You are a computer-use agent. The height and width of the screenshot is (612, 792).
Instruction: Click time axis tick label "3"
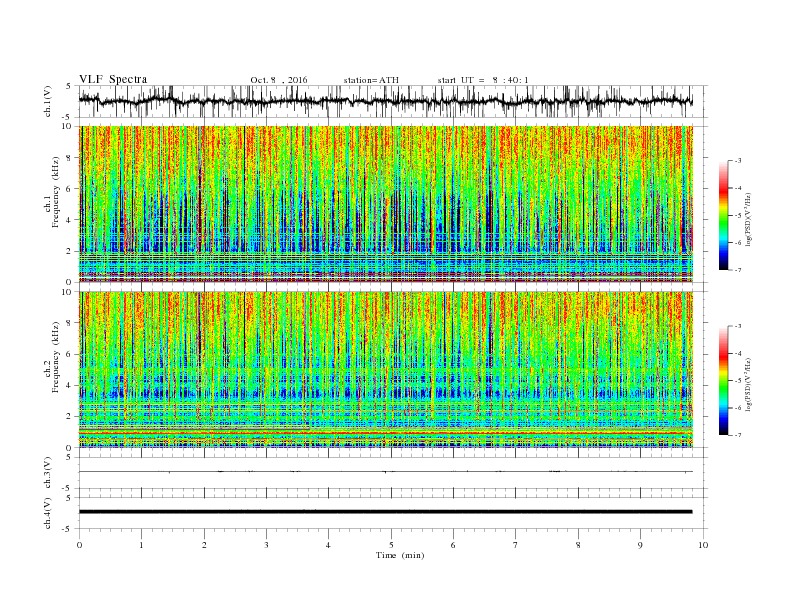pyautogui.click(x=266, y=545)
